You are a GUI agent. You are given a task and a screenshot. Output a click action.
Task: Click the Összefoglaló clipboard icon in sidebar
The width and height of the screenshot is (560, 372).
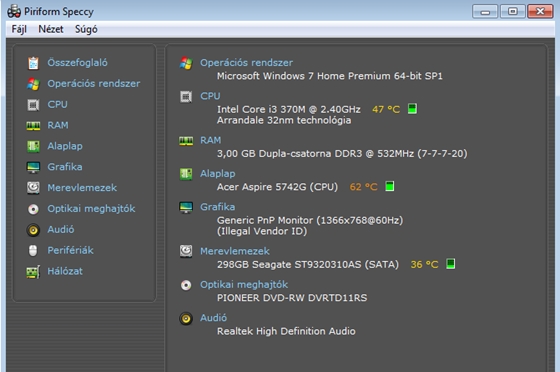tap(33, 63)
